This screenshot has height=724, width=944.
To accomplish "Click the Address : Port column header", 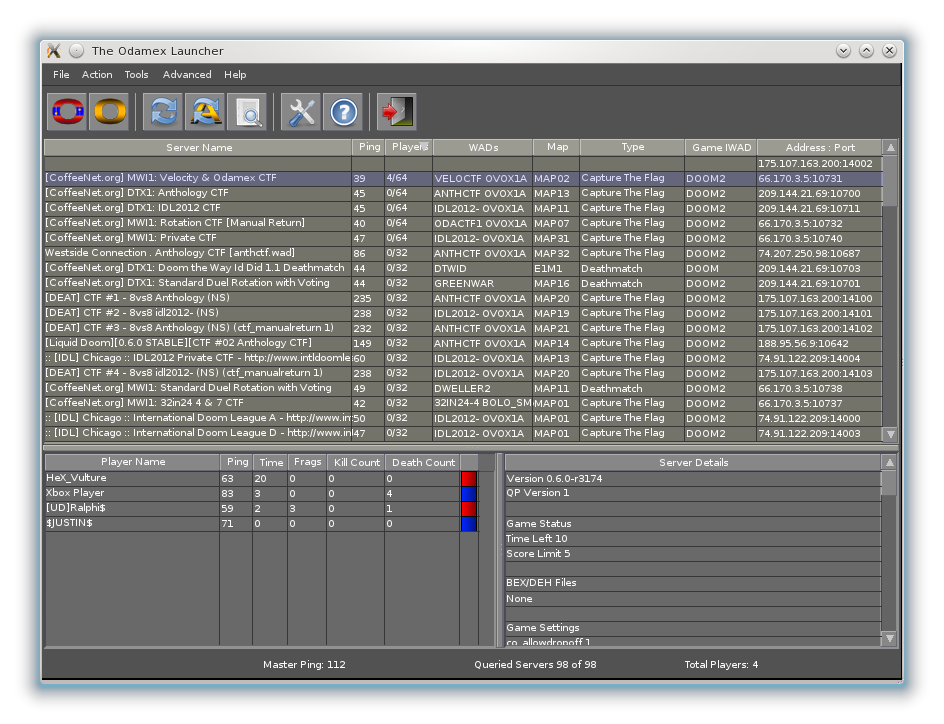I will [x=819, y=147].
